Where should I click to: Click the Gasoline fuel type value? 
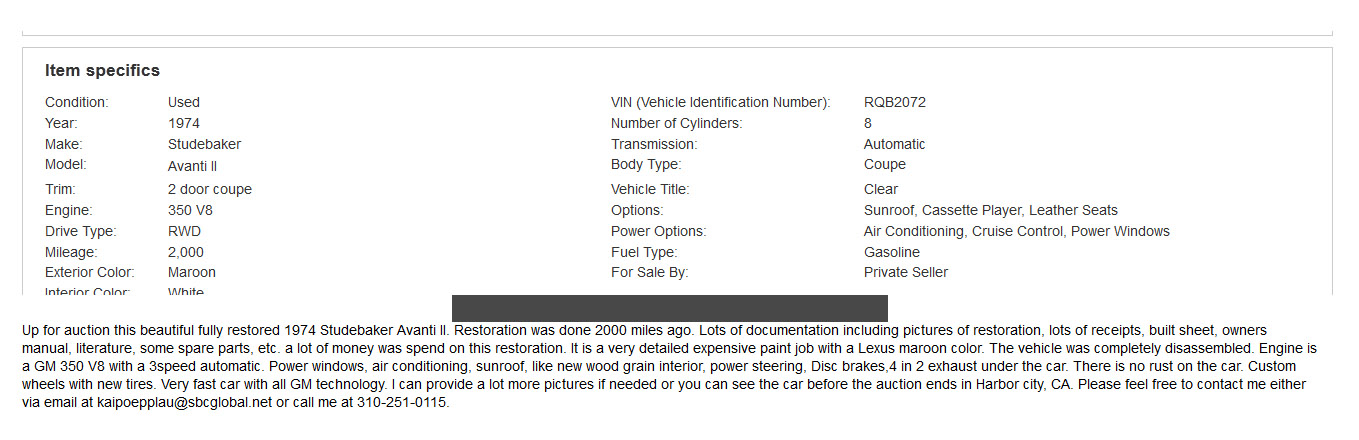click(891, 252)
